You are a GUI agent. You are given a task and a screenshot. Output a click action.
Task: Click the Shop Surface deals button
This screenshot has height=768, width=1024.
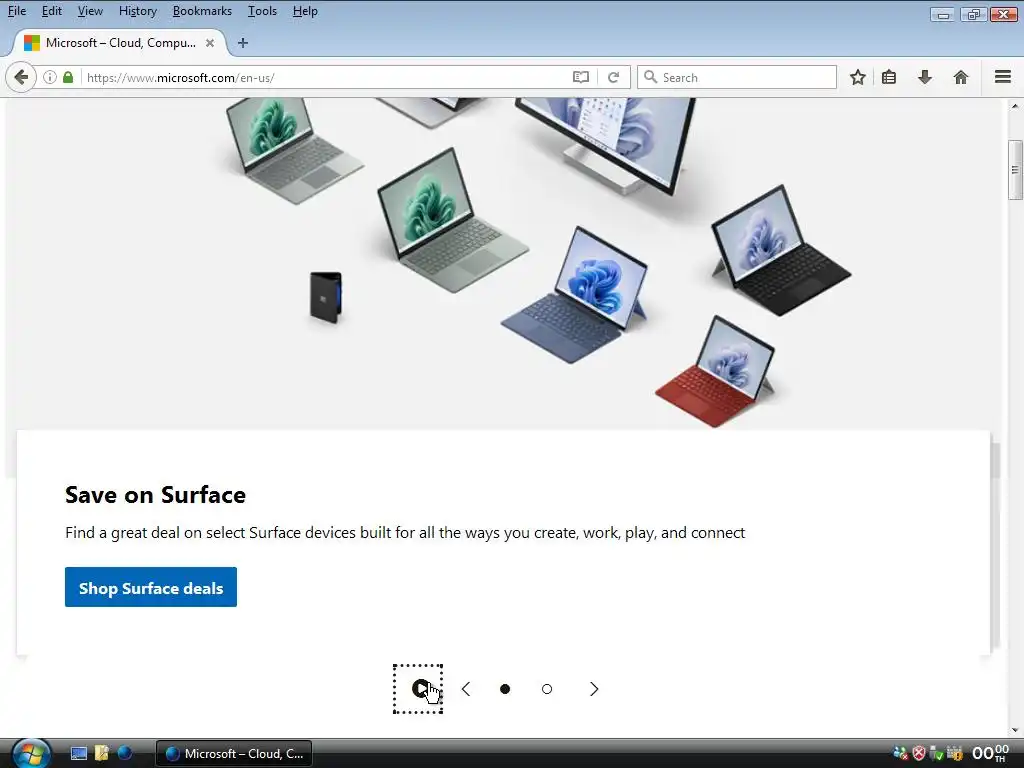tap(151, 587)
